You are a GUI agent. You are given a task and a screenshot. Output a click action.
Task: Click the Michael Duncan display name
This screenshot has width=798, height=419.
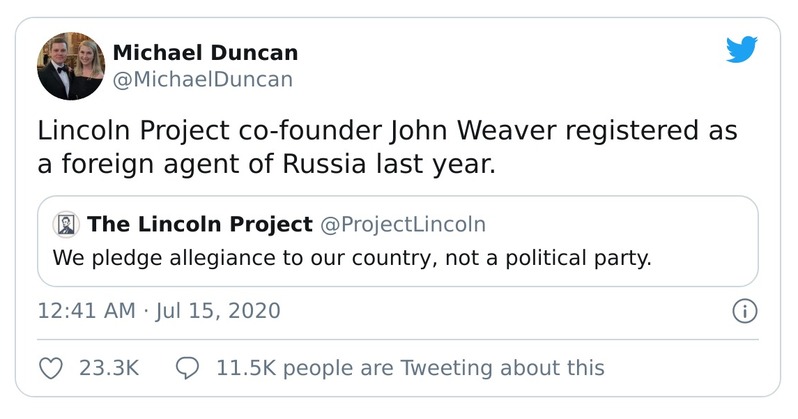[x=204, y=53]
